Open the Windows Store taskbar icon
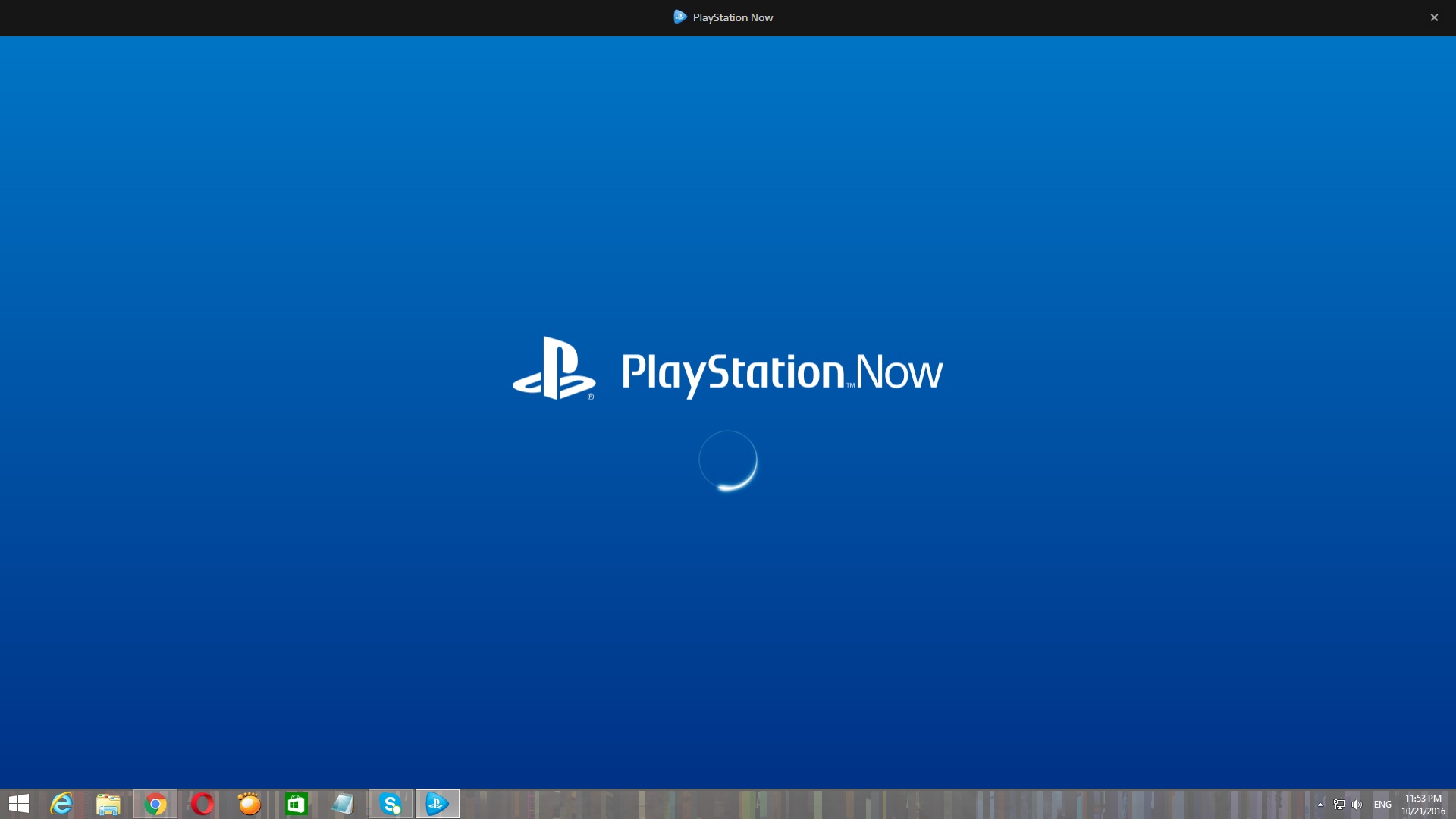 pos(297,804)
